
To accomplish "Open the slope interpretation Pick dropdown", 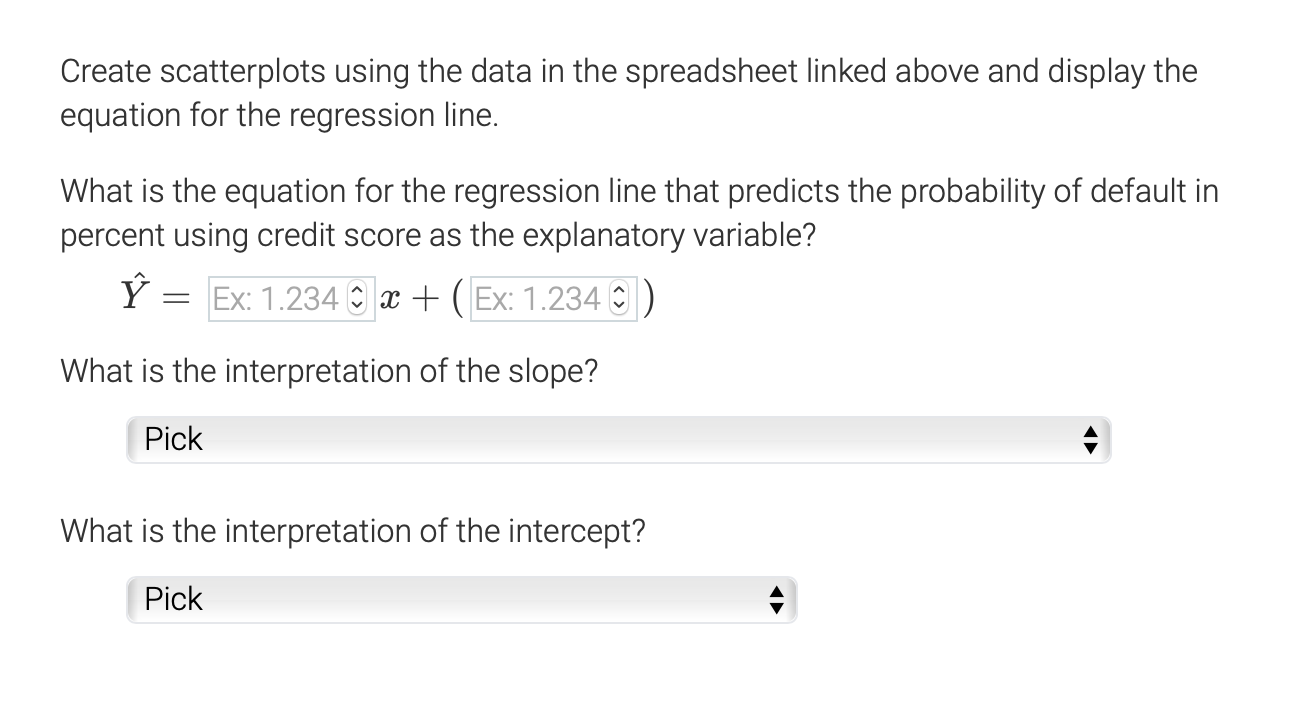I will [x=619, y=440].
